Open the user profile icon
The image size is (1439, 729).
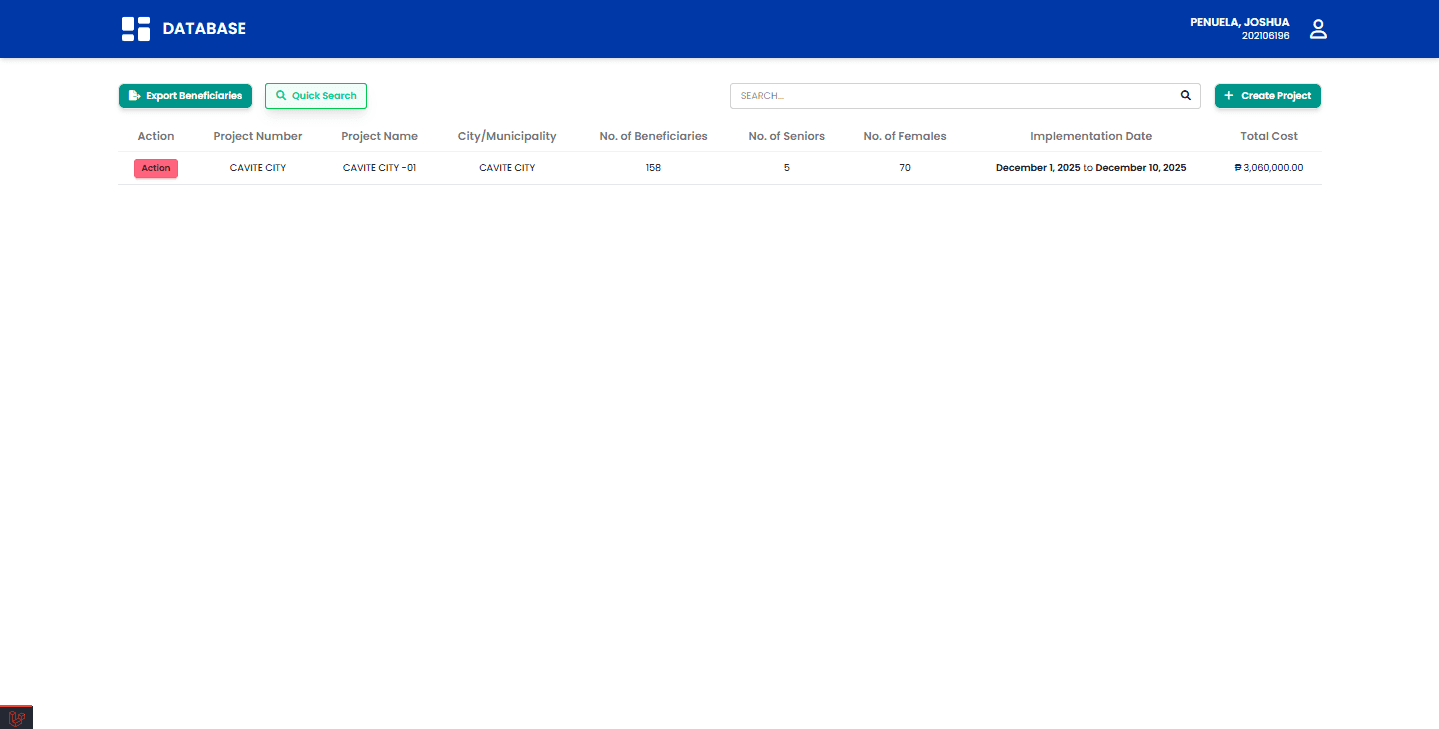click(x=1318, y=29)
